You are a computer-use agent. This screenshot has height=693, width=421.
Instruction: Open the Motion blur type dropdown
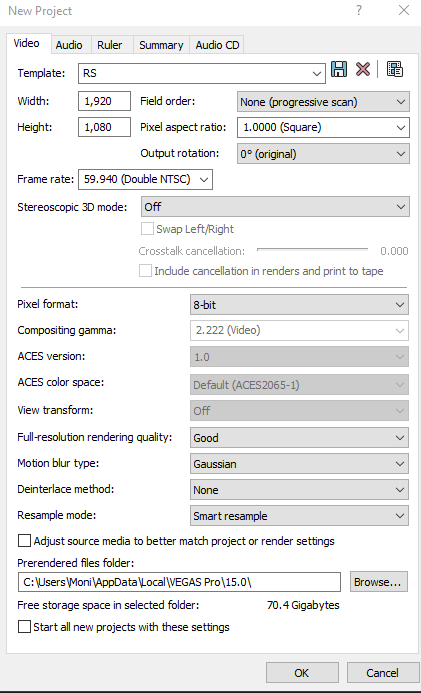tap(300, 464)
